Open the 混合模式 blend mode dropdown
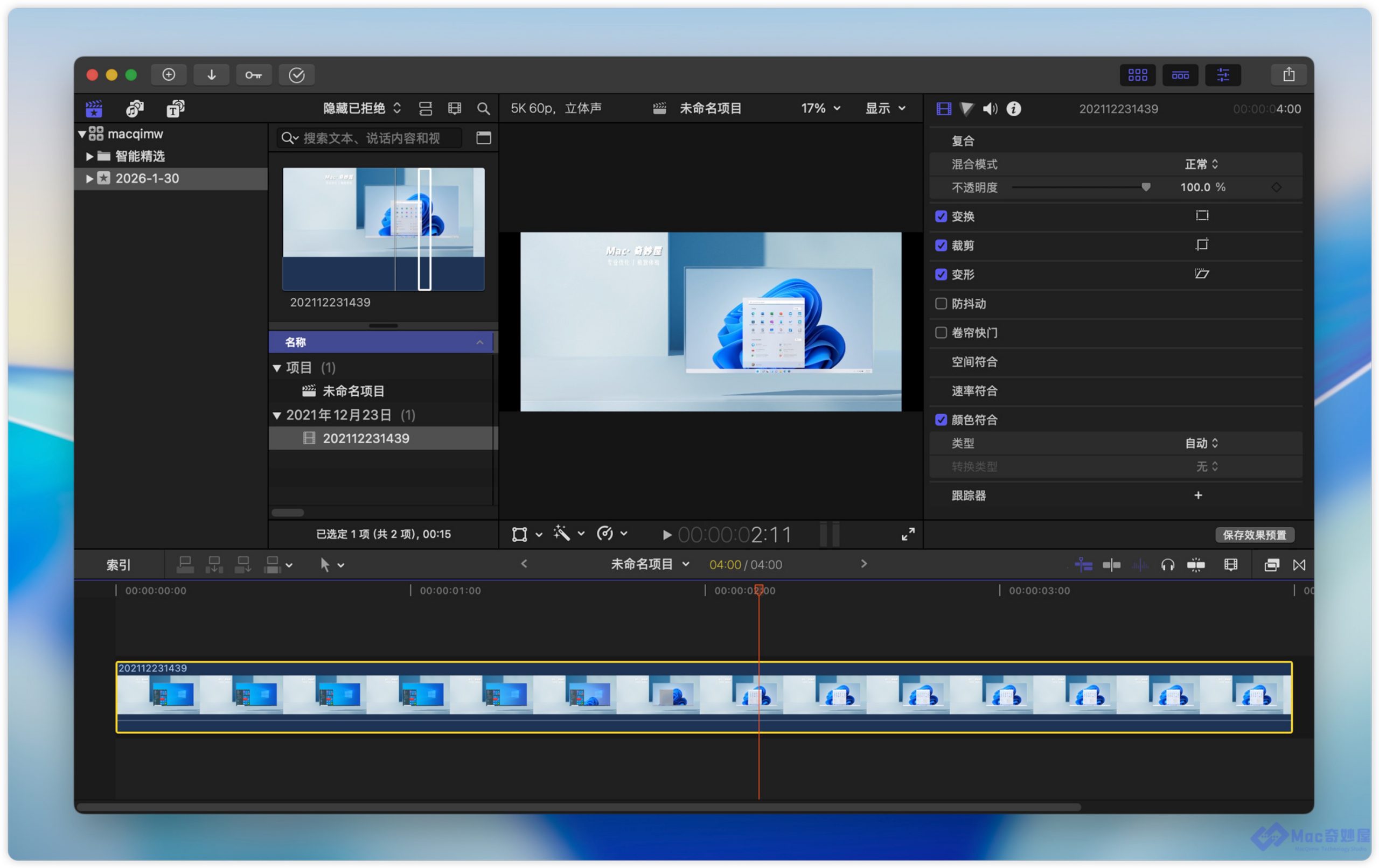The height and width of the screenshot is (868, 1379). tap(1201, 164)
